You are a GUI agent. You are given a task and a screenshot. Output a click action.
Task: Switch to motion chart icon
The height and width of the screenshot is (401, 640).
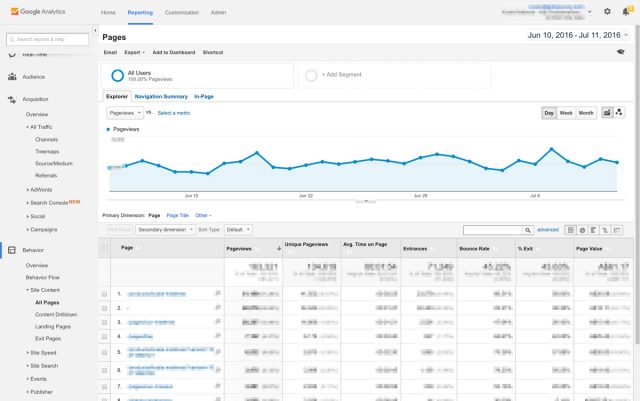coord(619,113)
